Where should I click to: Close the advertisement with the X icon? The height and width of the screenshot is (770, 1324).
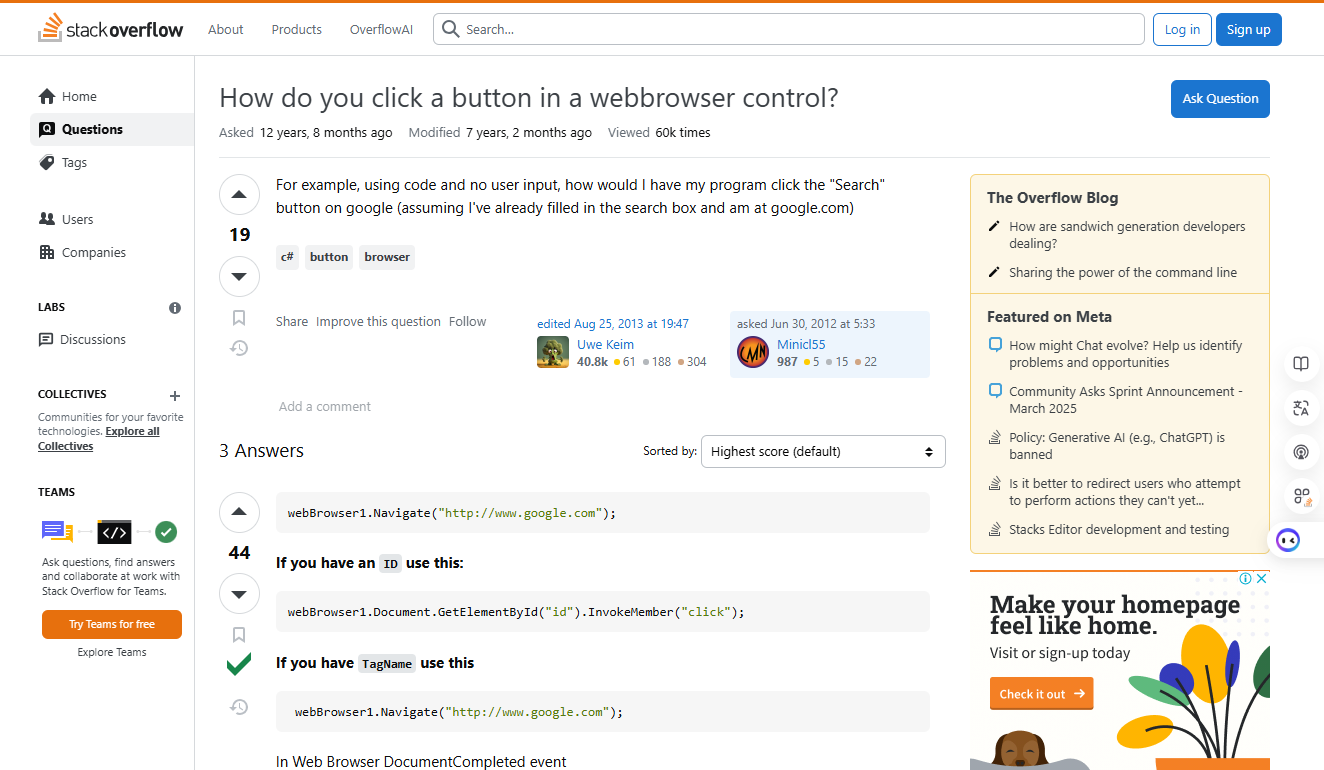click(1262, 578)
